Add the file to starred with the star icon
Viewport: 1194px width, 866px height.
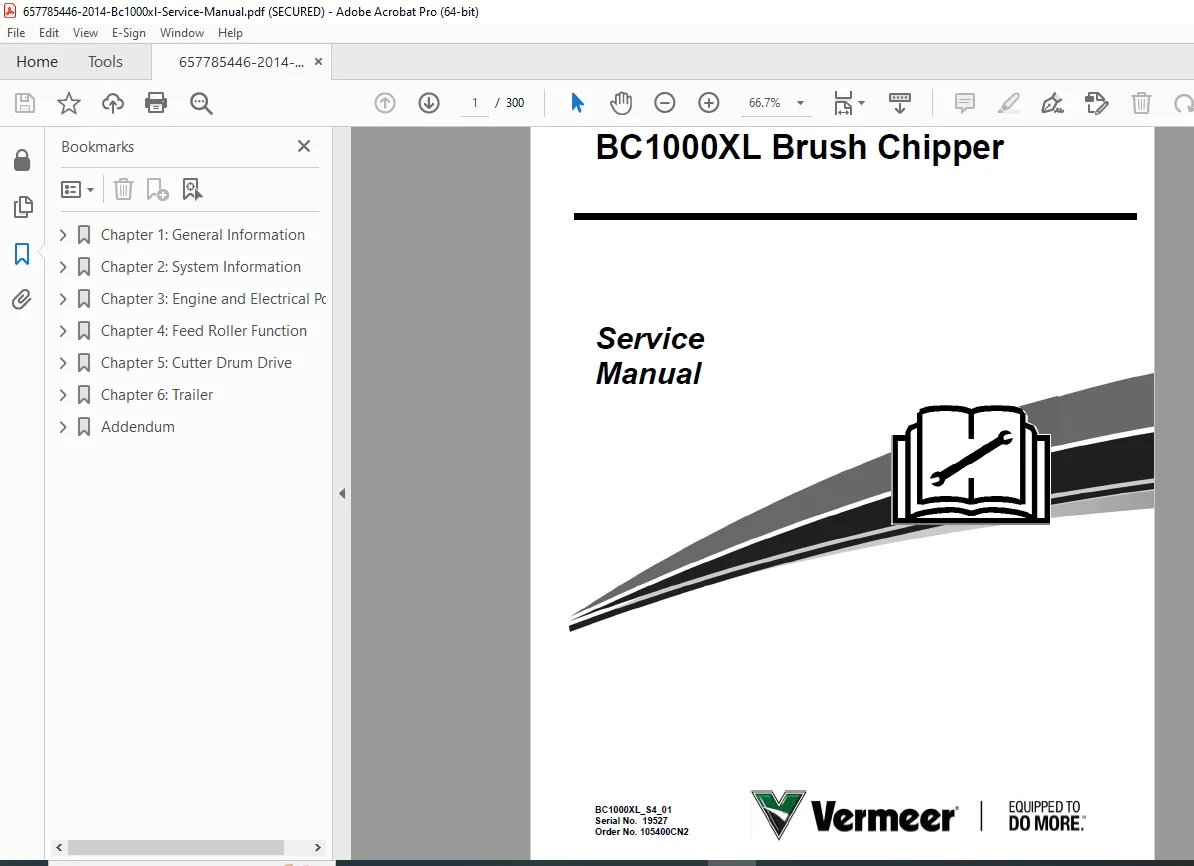pos(69,103)
